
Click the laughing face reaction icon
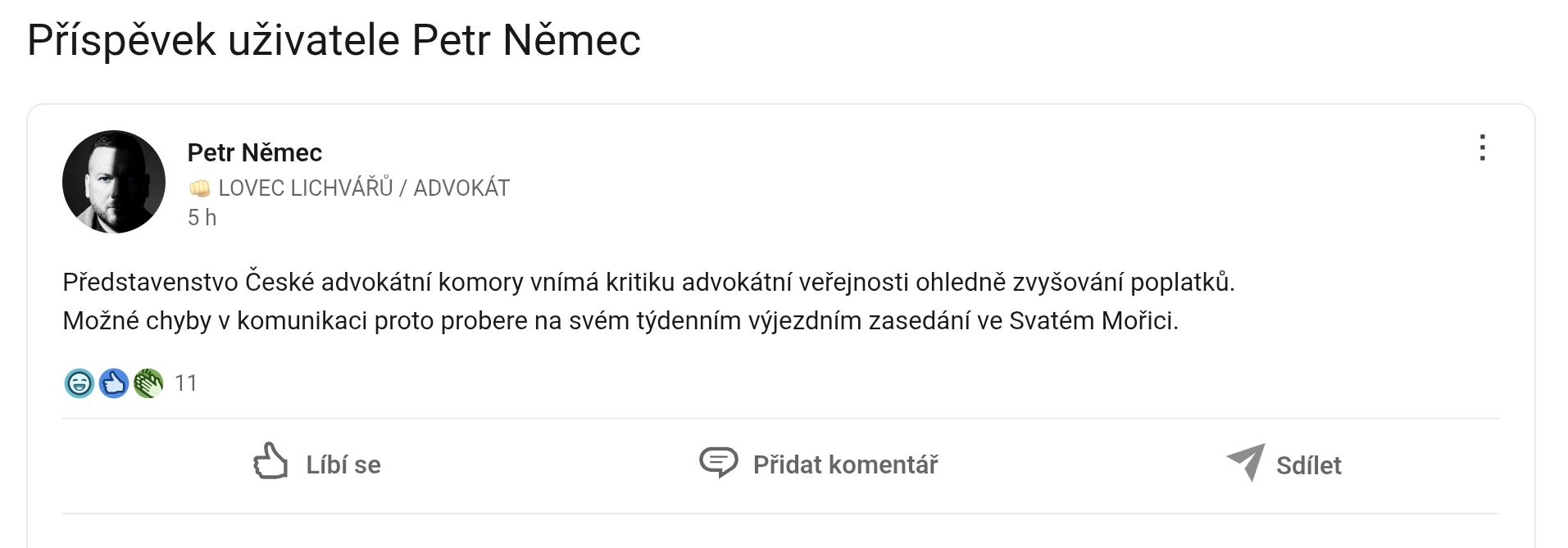click(80, 383)
